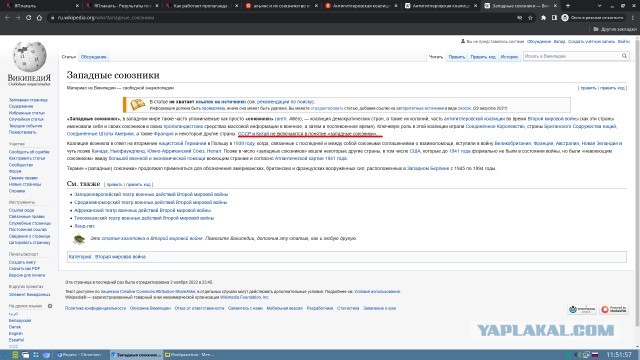Click the 1939 году link in article
Viewport: 640px width, 360px height.
[x=244, y=144]
